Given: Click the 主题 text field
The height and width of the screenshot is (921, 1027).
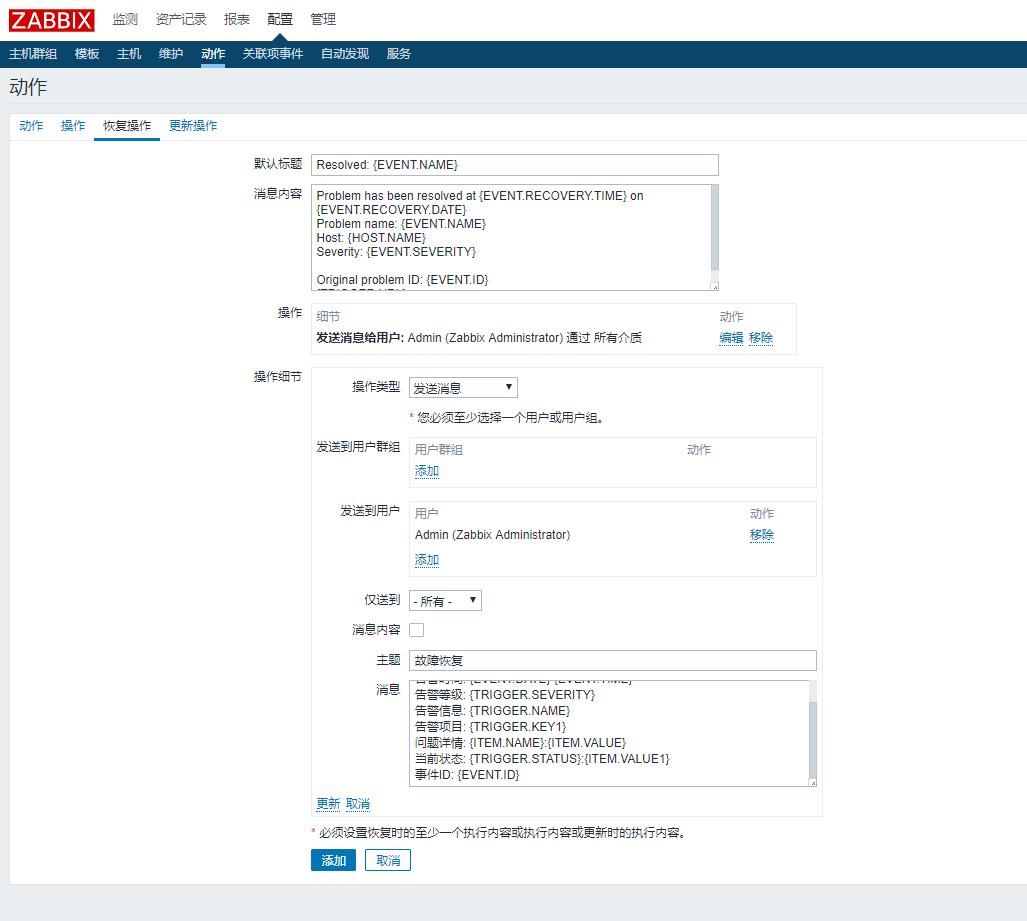Looking at the screenshot, I should click(x=612, y=661).
